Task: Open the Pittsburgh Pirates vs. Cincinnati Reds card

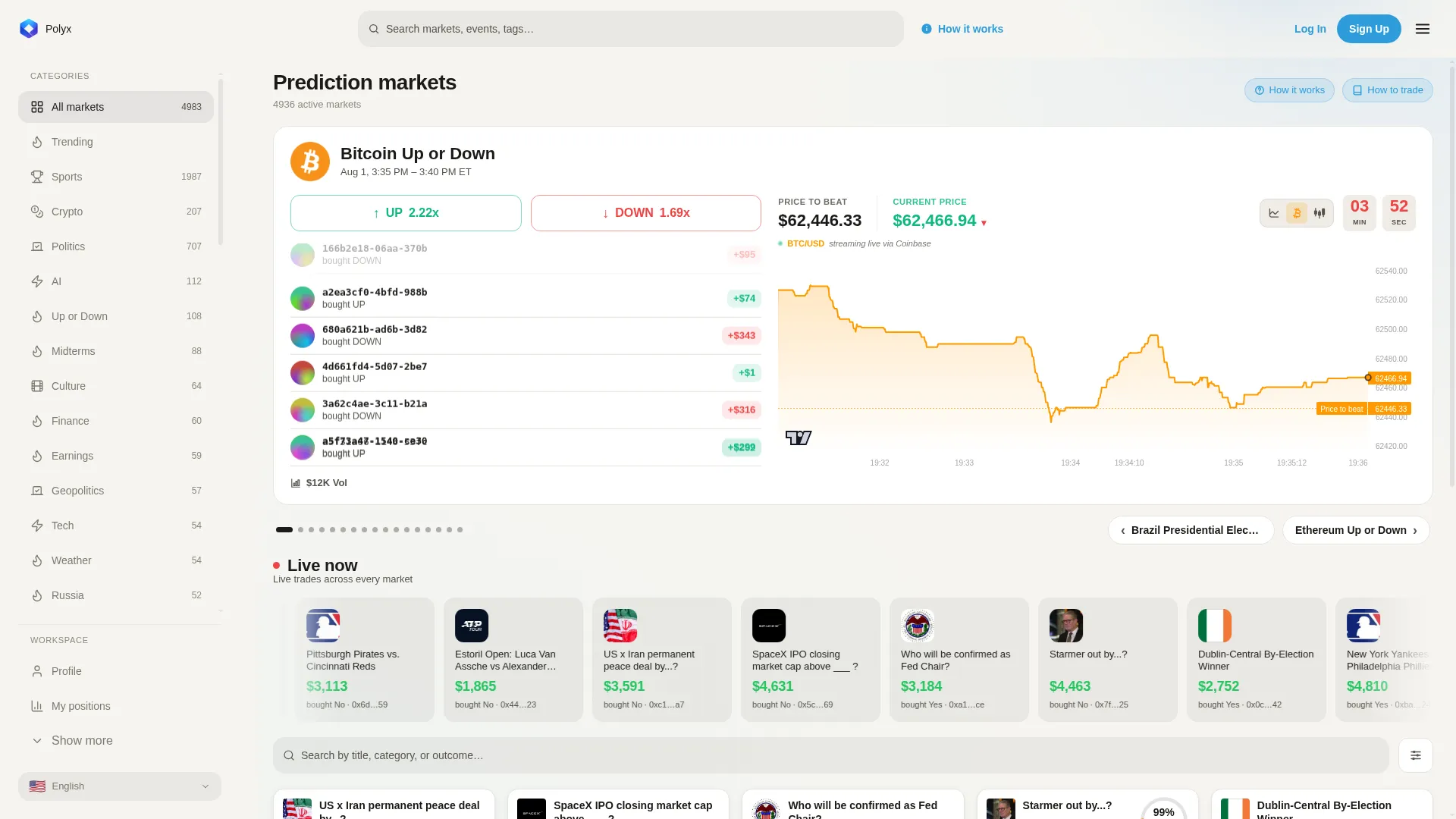Action: [x=365, y=660]
